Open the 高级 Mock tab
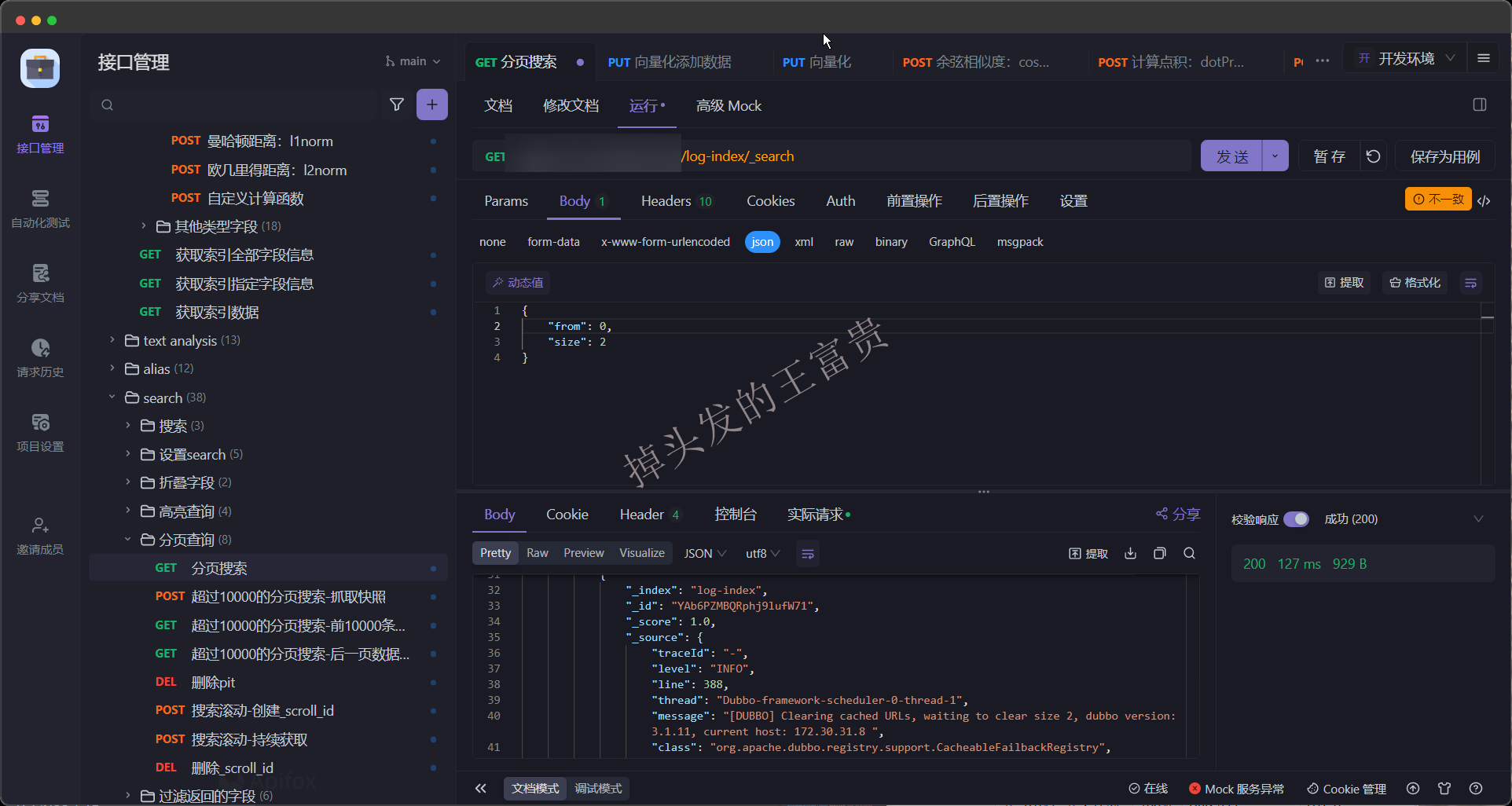This screenshot has height=806, width=1512. [728, 106]
